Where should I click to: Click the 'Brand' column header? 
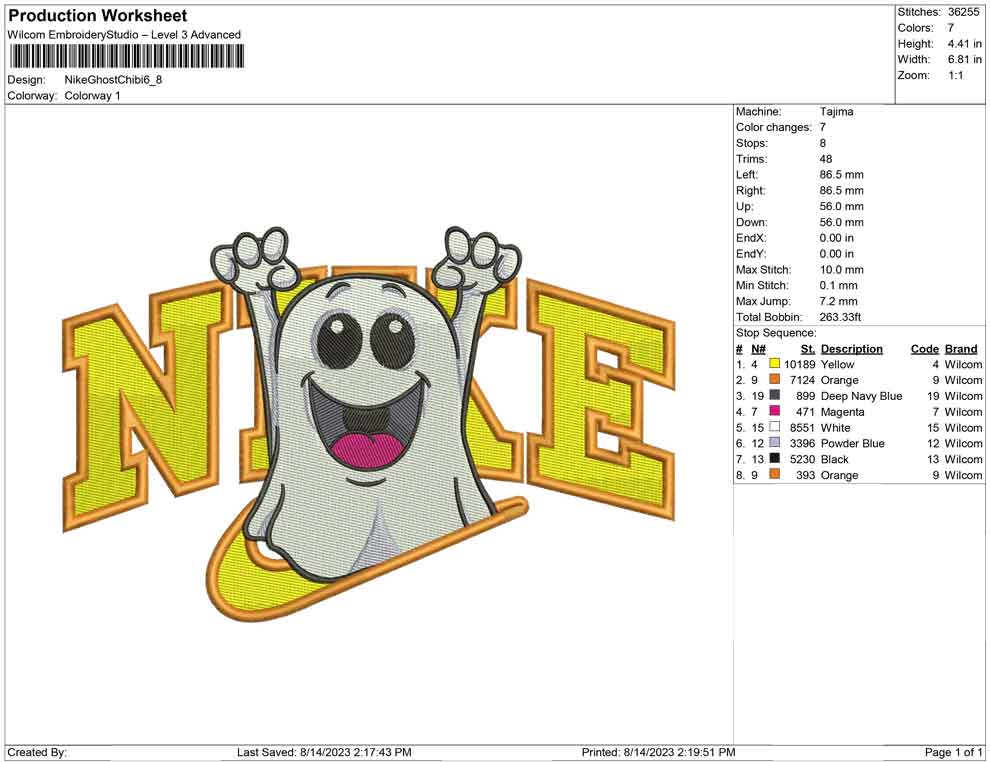click(961, 348)
